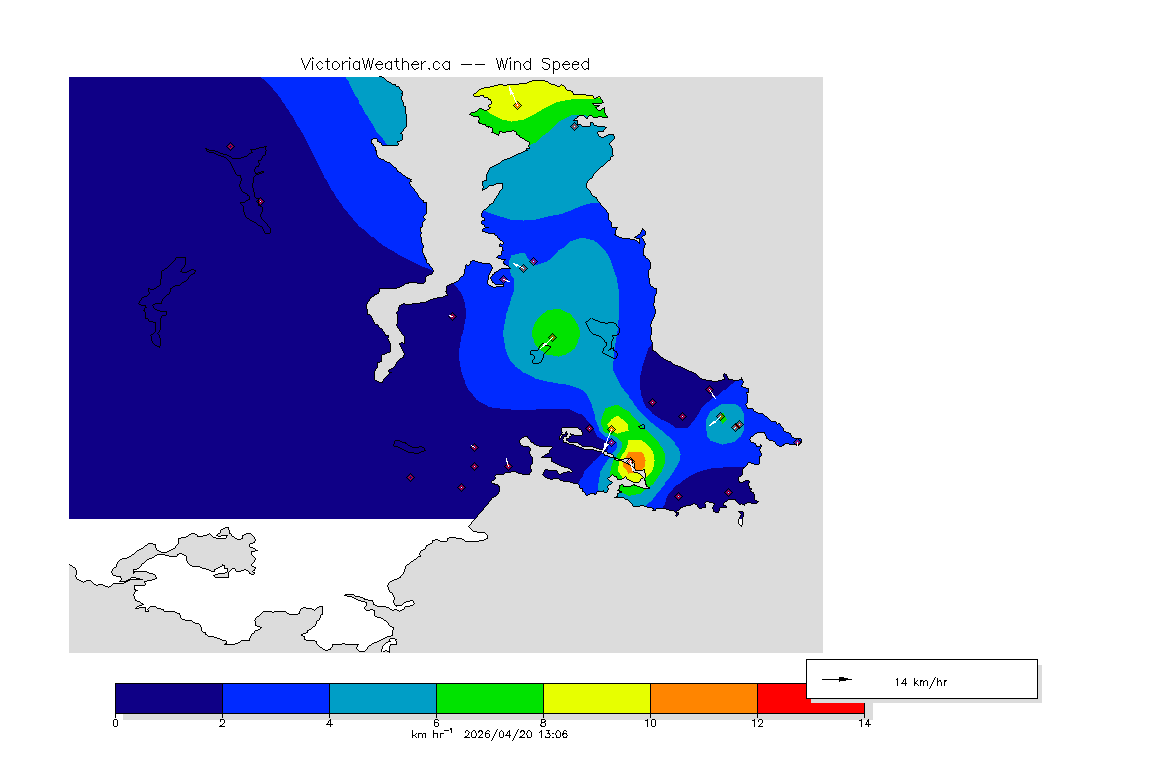Click the "8" tick label on colorbar
This screenshot has height=768, width=1152.
(x=543, y=723)
